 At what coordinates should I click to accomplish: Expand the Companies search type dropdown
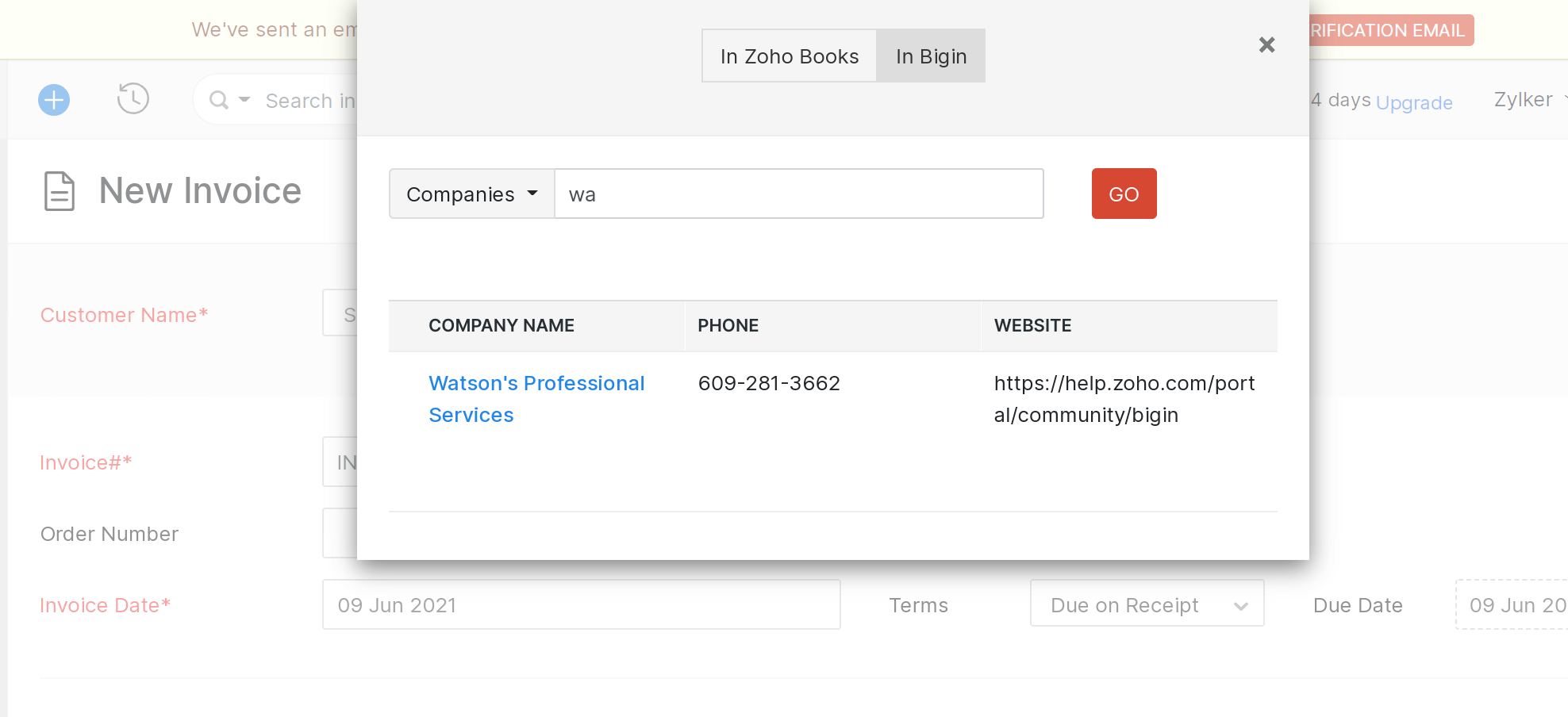(471, 194)
